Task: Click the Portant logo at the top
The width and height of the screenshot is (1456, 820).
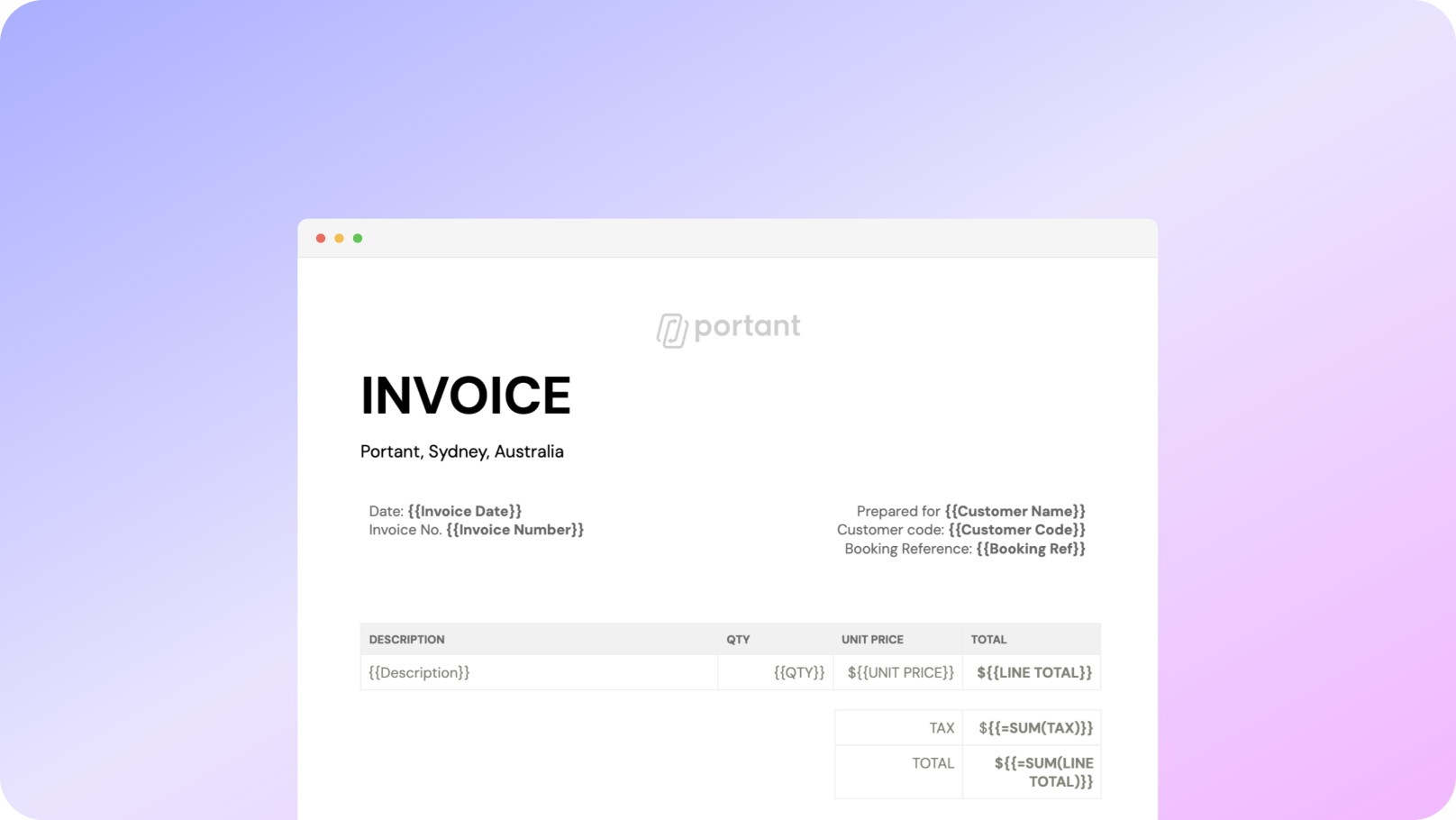Action: (728, 329)
